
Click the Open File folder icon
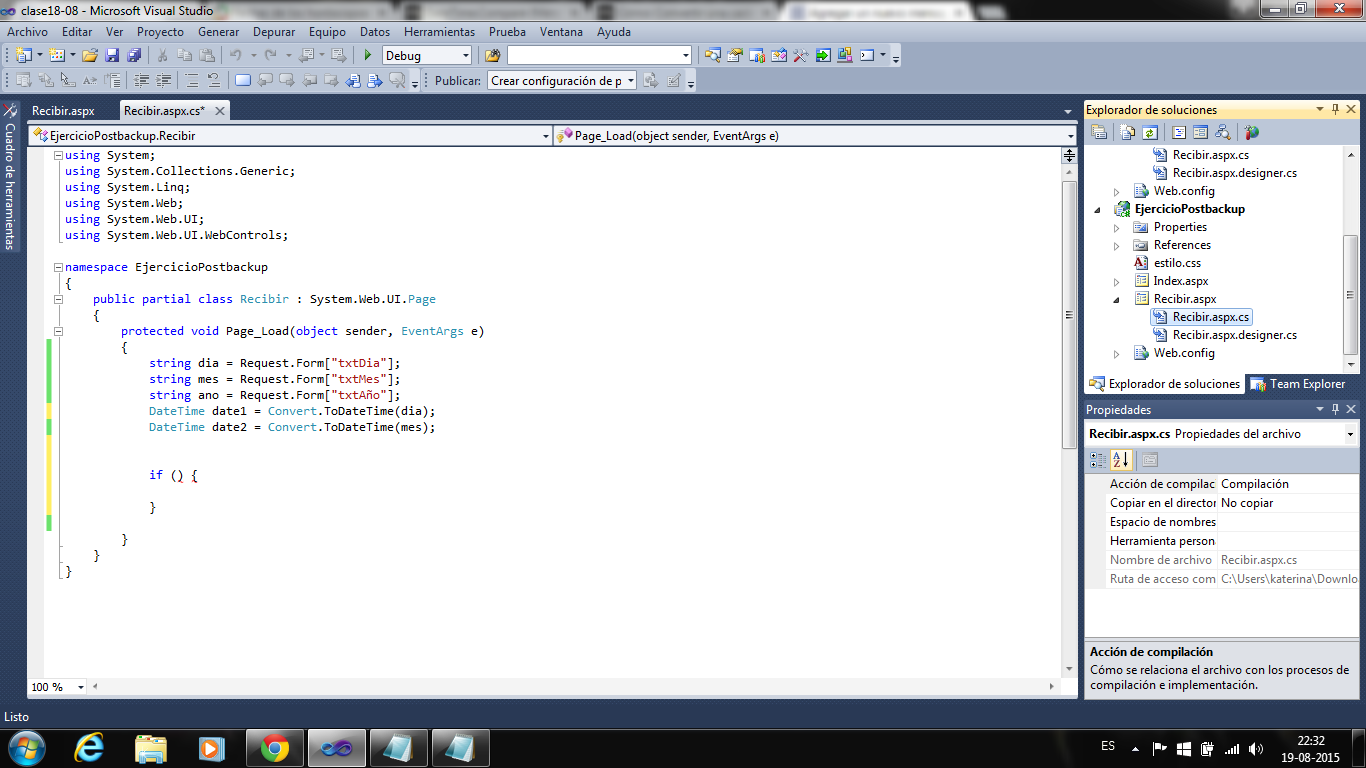(90, 56)
